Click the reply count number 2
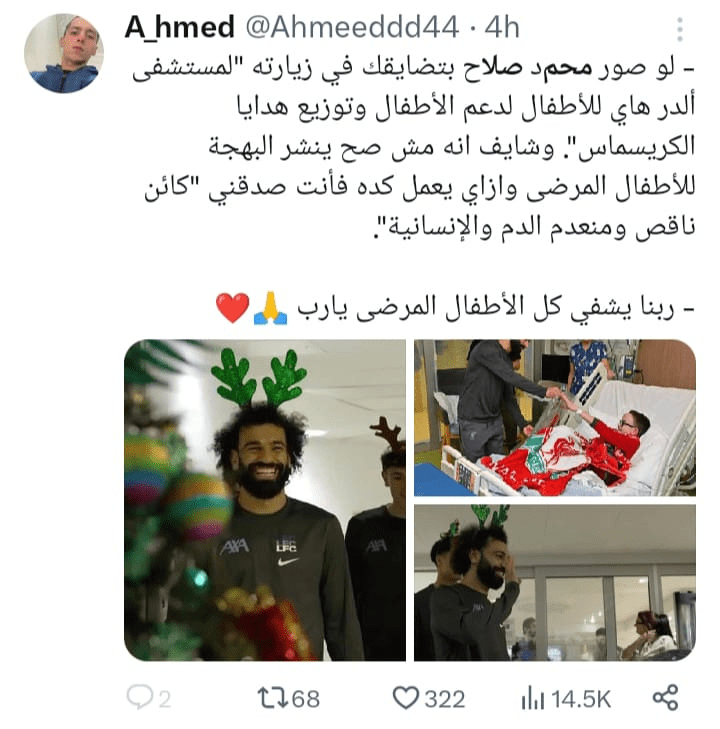The image size is (720, 729). pyautogui.click(x=165, y=699)
